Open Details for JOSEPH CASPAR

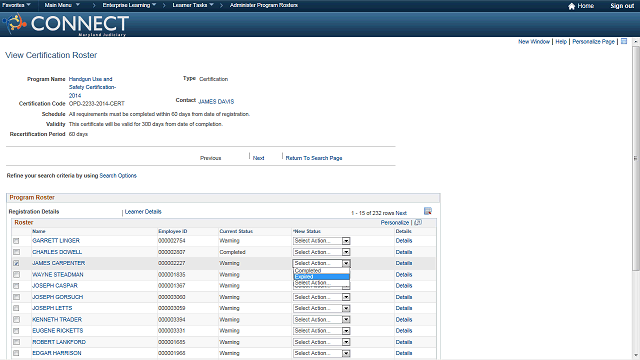(x=404, y=286)
